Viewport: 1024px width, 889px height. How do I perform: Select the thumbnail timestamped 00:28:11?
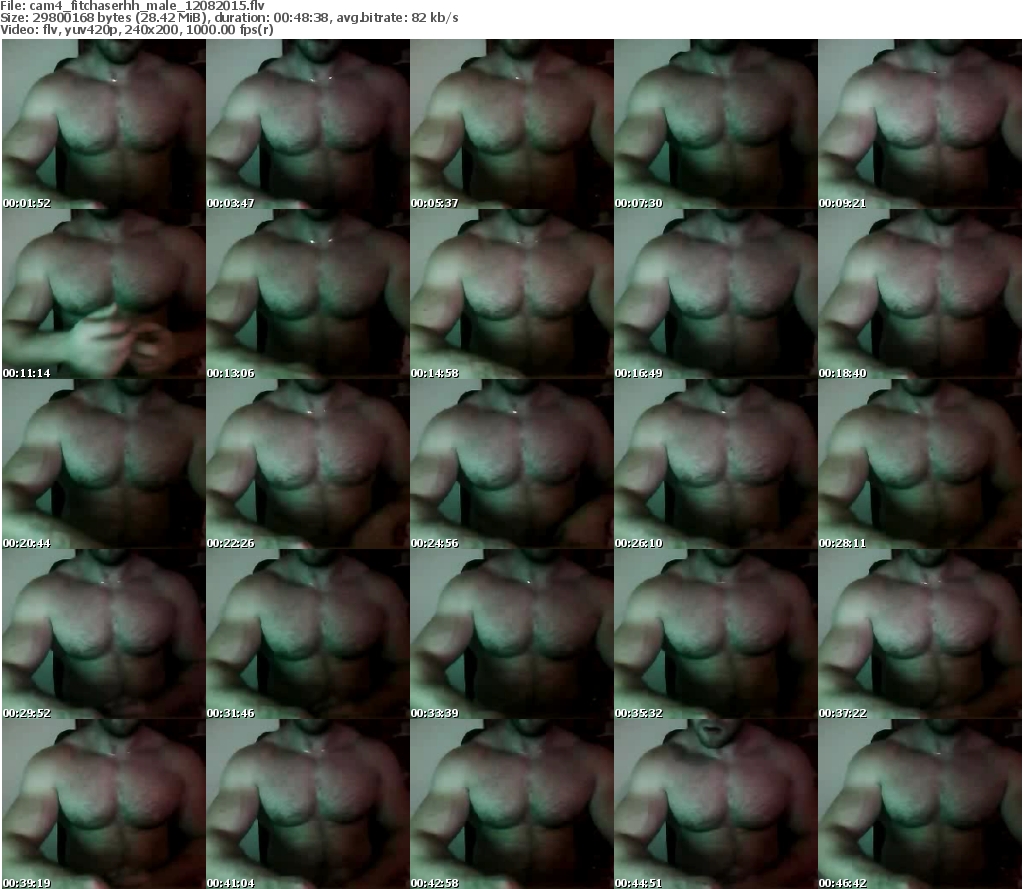coord(920,464)
